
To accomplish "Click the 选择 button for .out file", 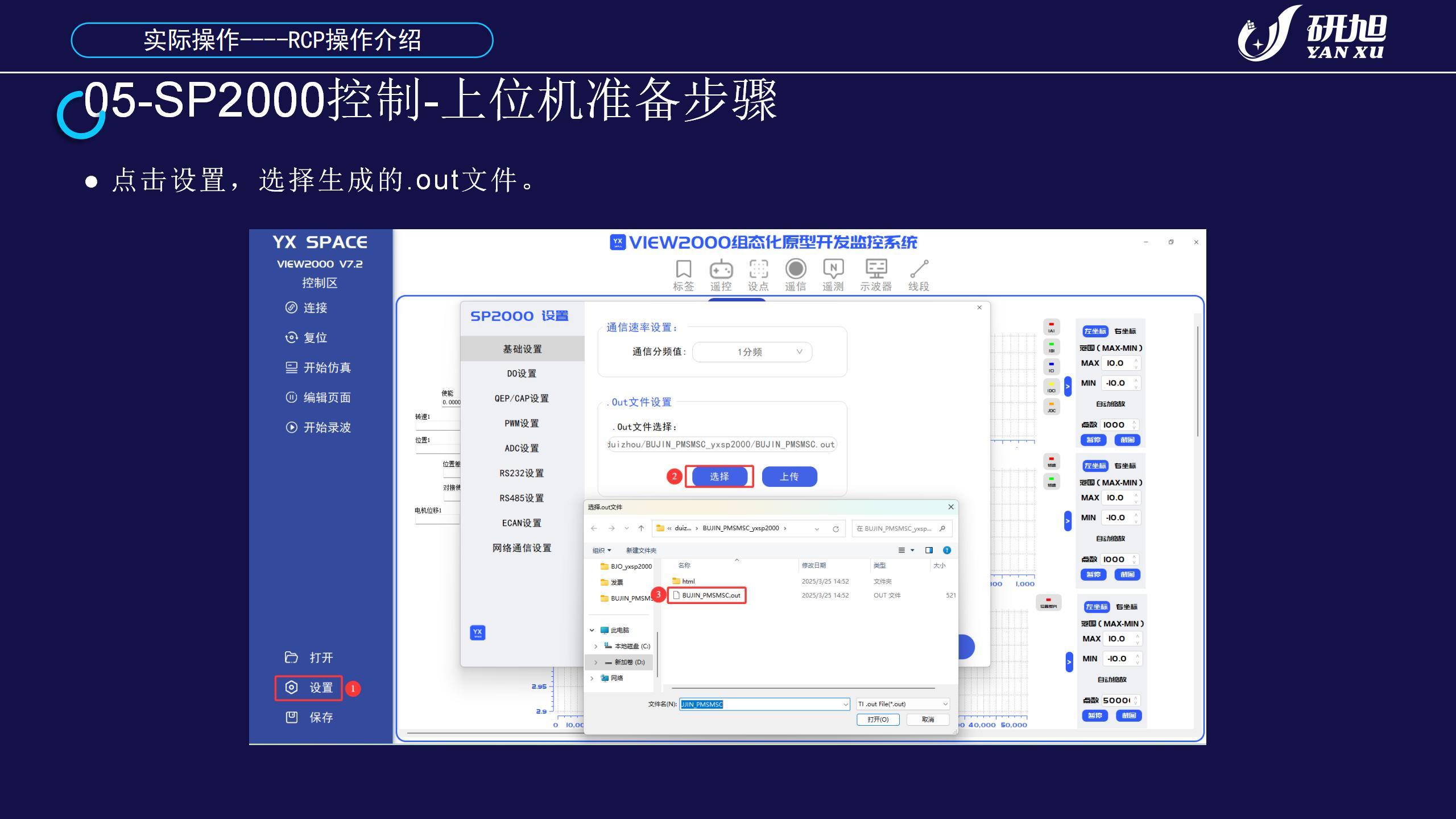I will coord(719,477).
